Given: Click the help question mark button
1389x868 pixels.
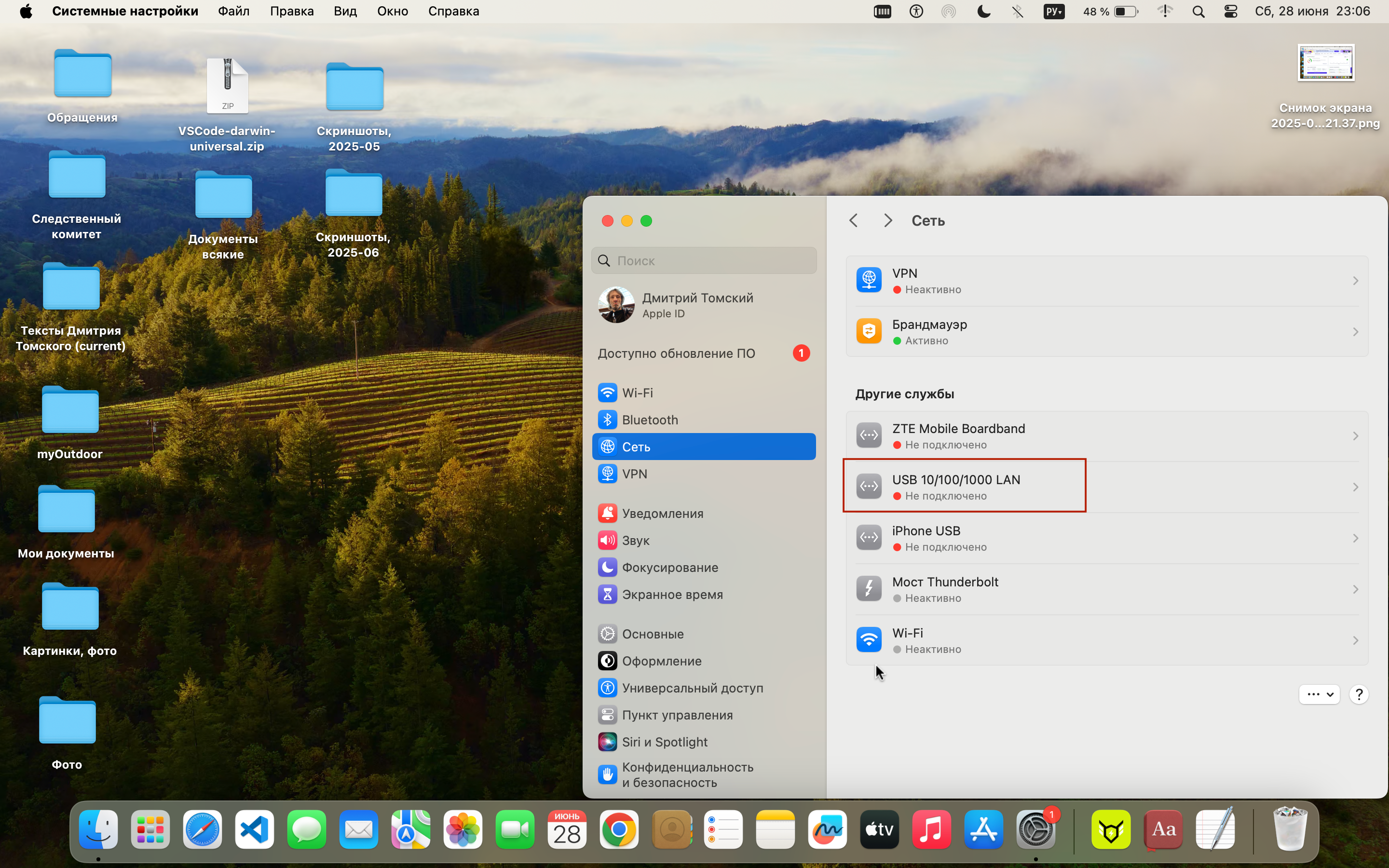Looking at the screenshot, I should coord(1359,694).
